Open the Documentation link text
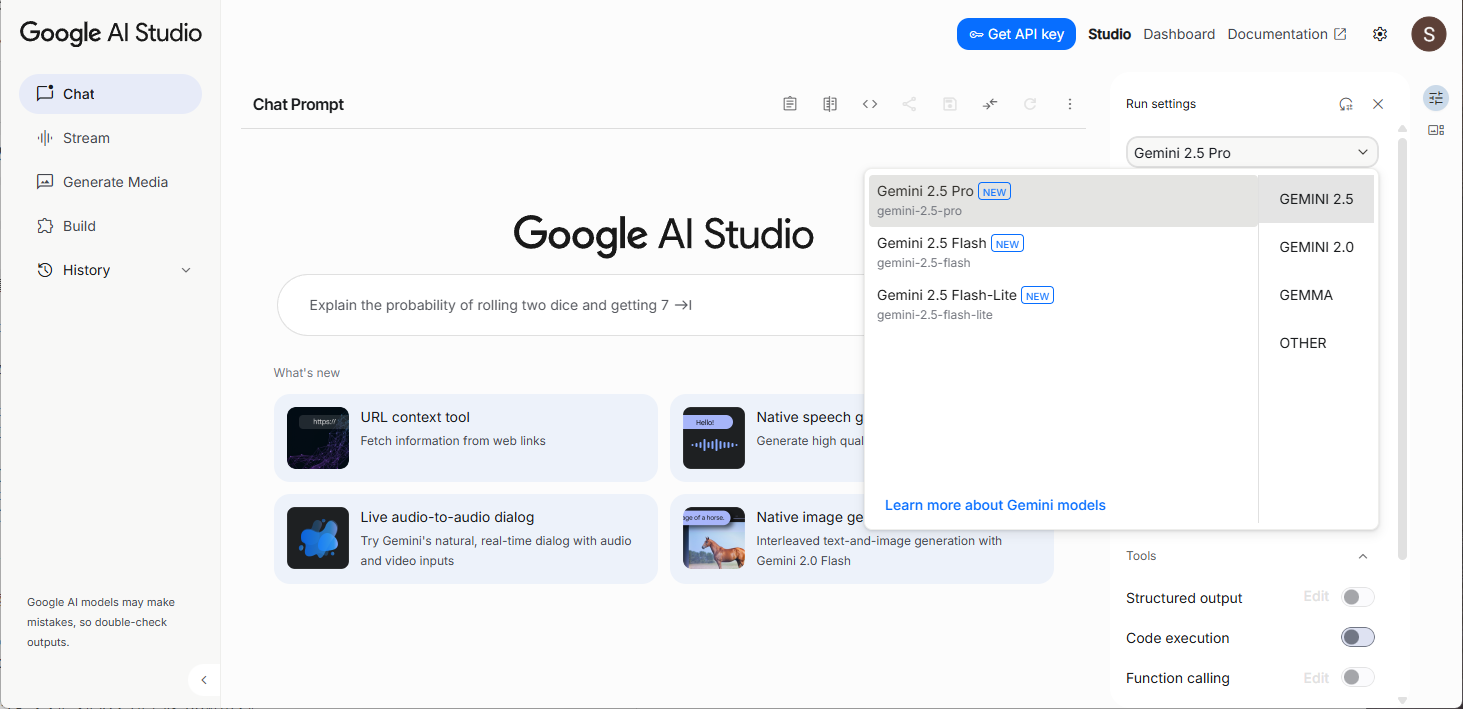1463x709 pixels. (1277, 34)
